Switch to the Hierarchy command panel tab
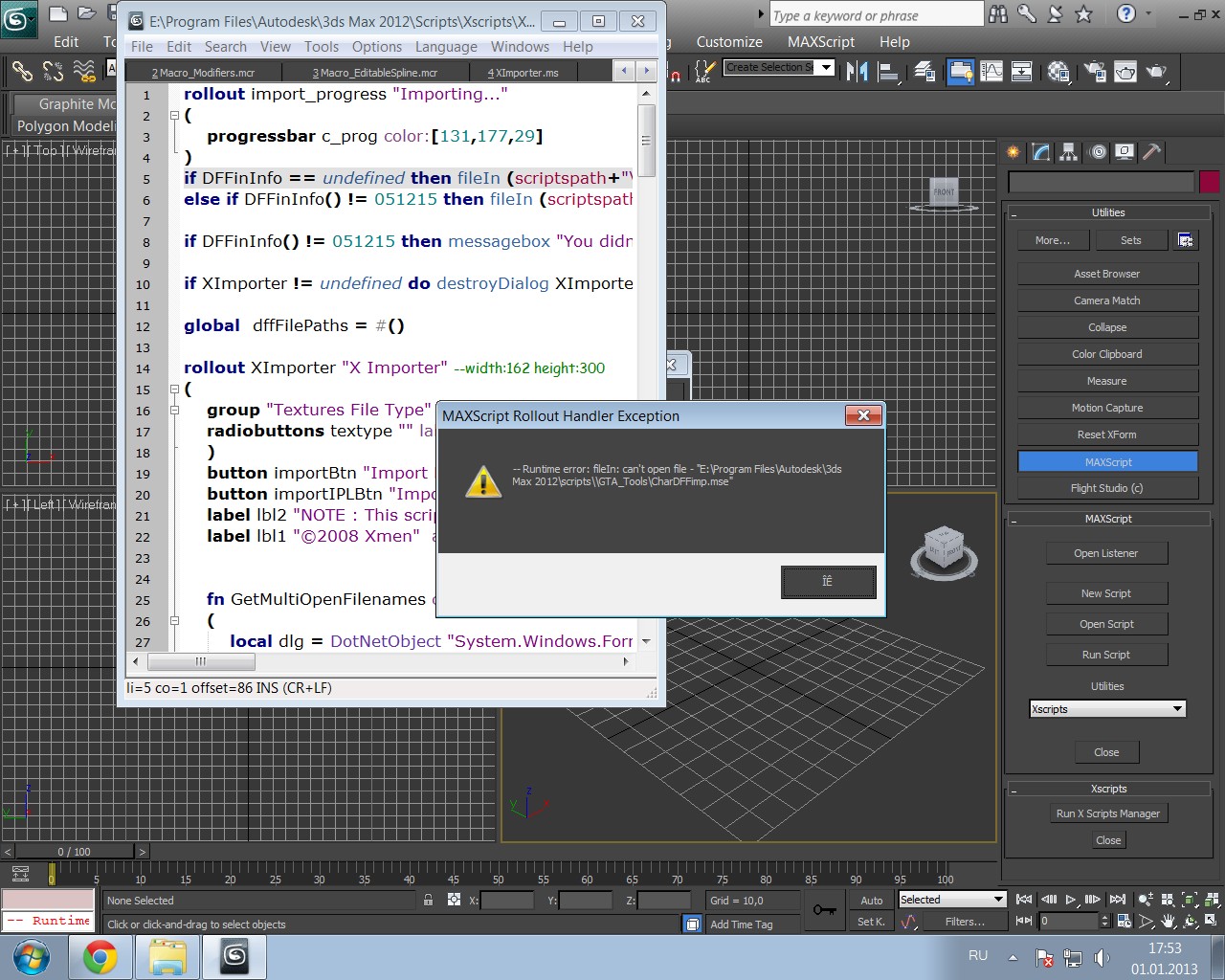Screen dimensions: 1225x980 point(1069,151)
